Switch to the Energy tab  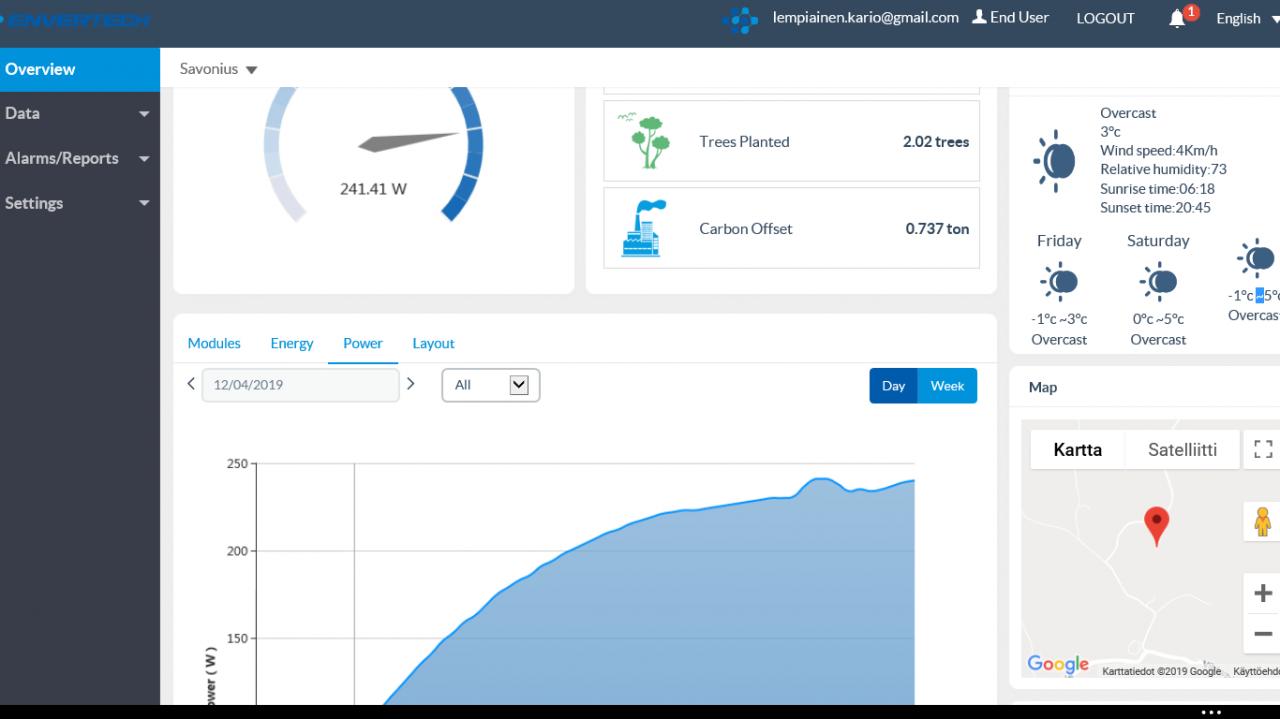(292, 343)
